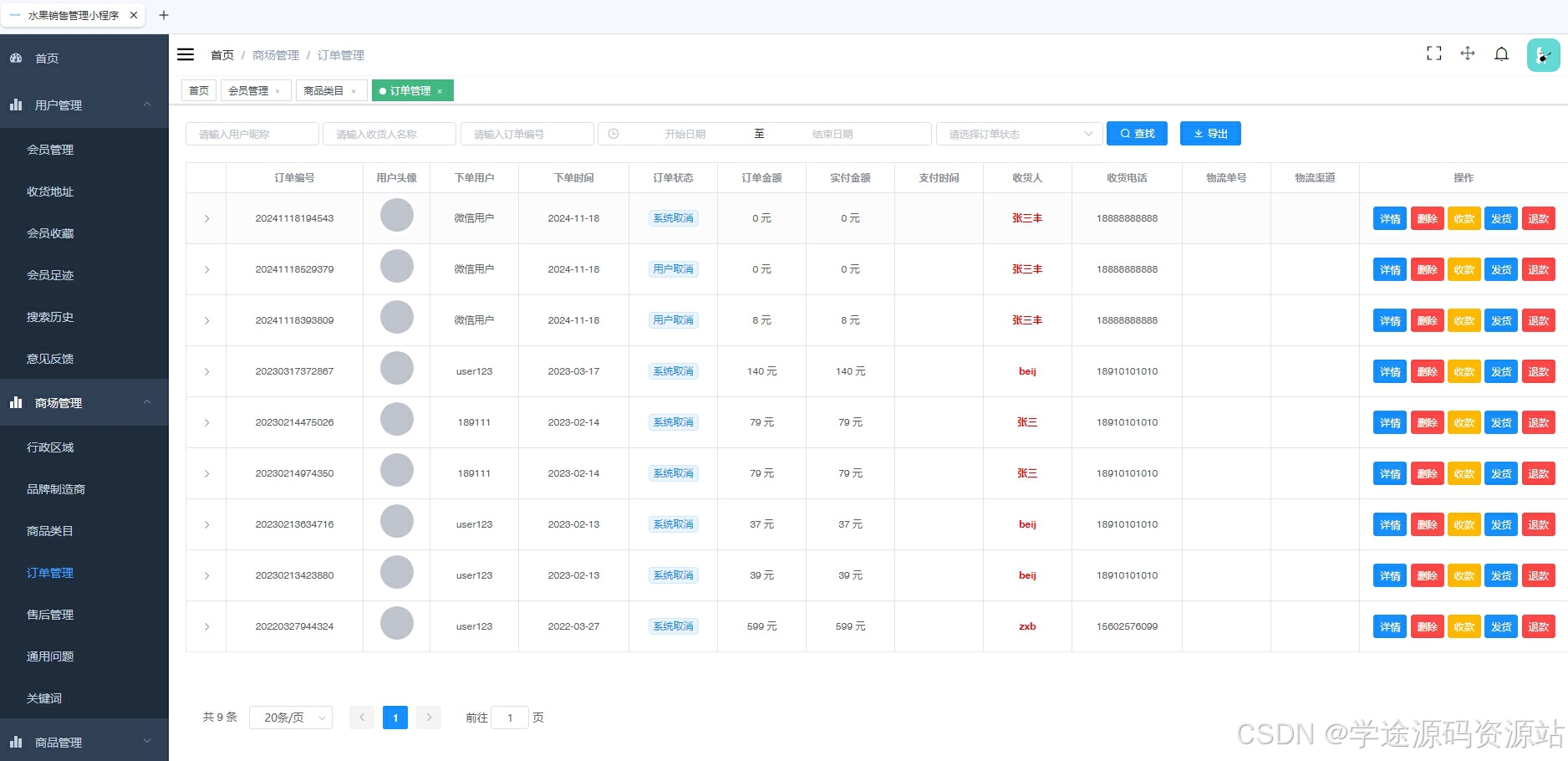
Task: Expand the row of order 20220327944324
Action: point(206,626)
